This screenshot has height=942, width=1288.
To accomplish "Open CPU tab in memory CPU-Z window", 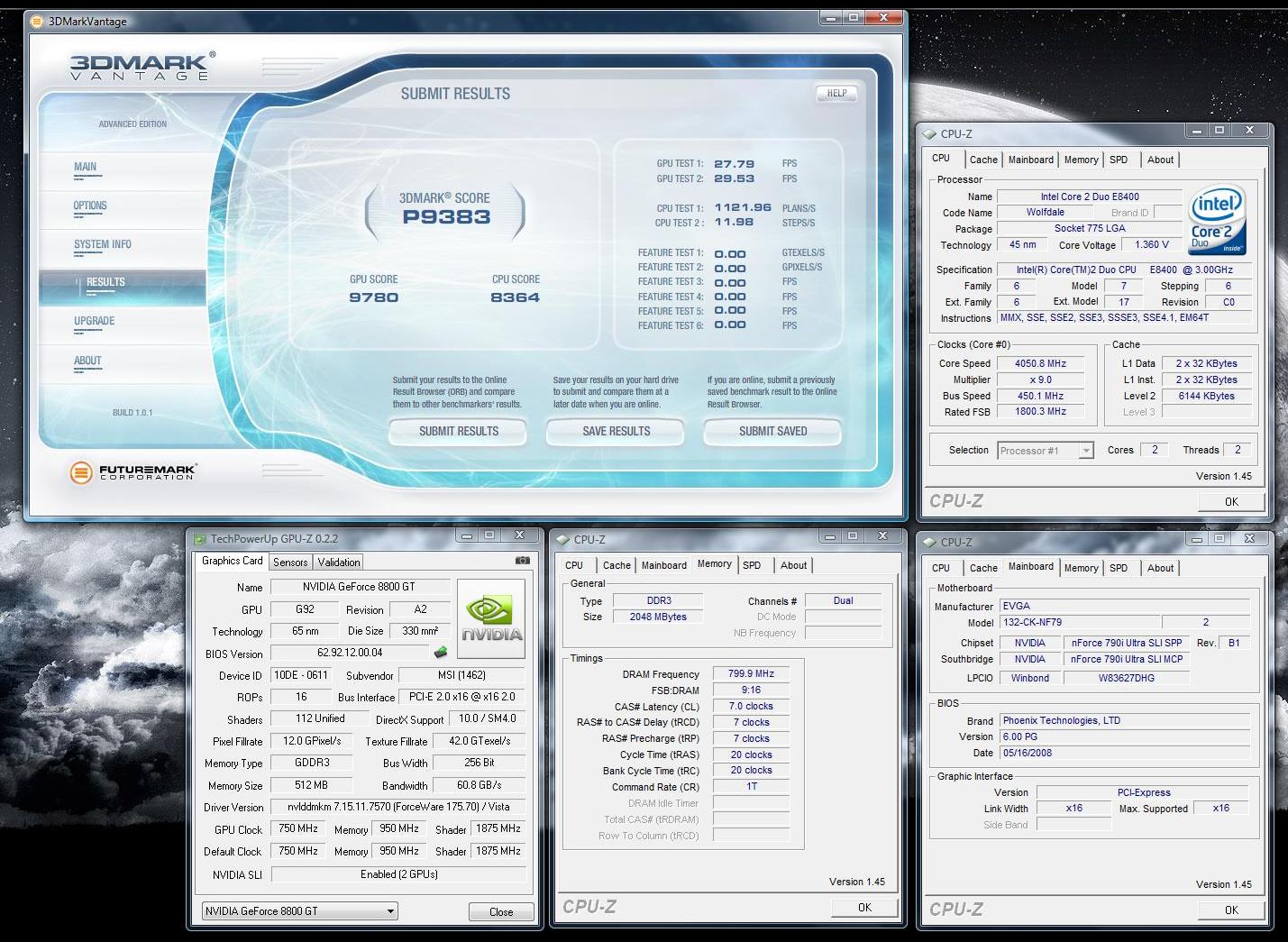I will [574, 565].
